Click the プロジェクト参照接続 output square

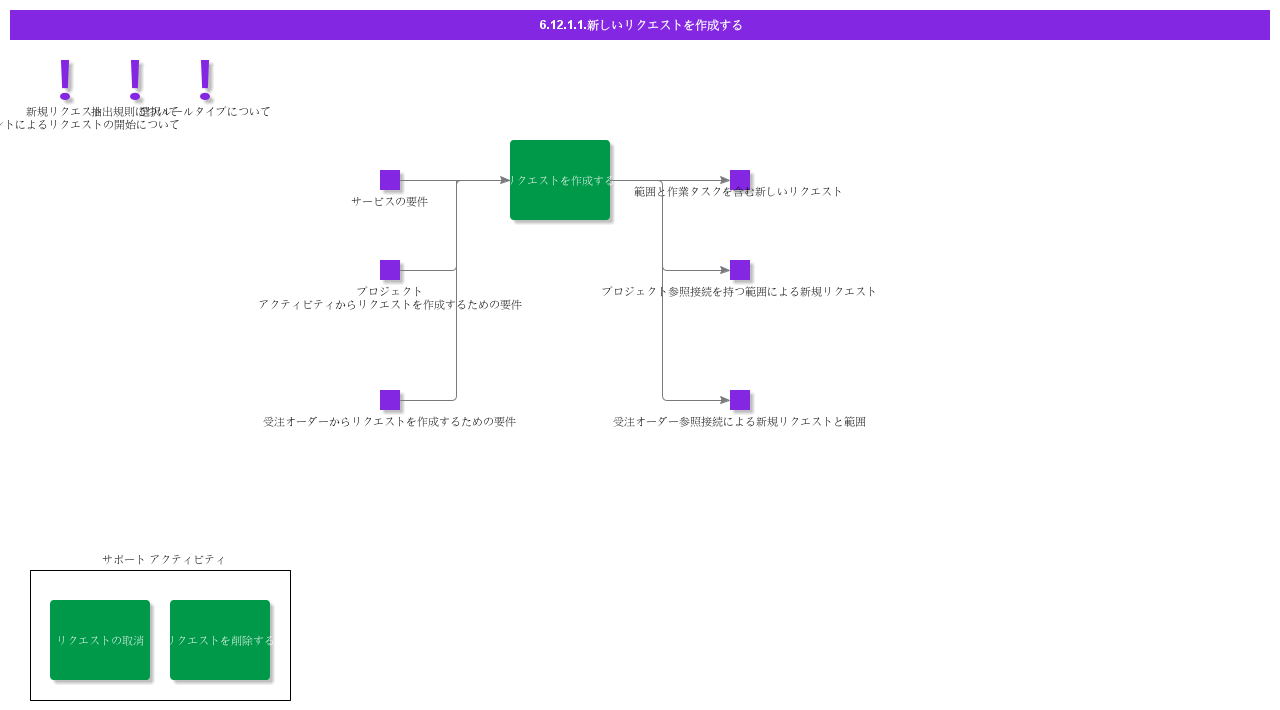[740, 270]
